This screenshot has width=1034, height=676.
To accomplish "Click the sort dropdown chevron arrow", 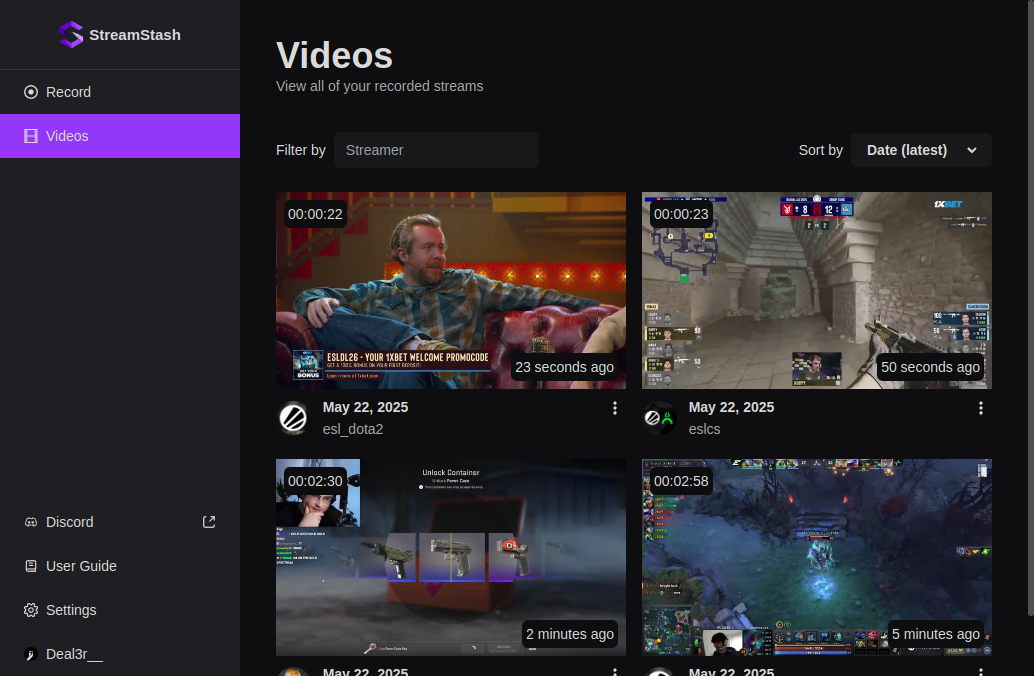I will click(x=971, y=150).
